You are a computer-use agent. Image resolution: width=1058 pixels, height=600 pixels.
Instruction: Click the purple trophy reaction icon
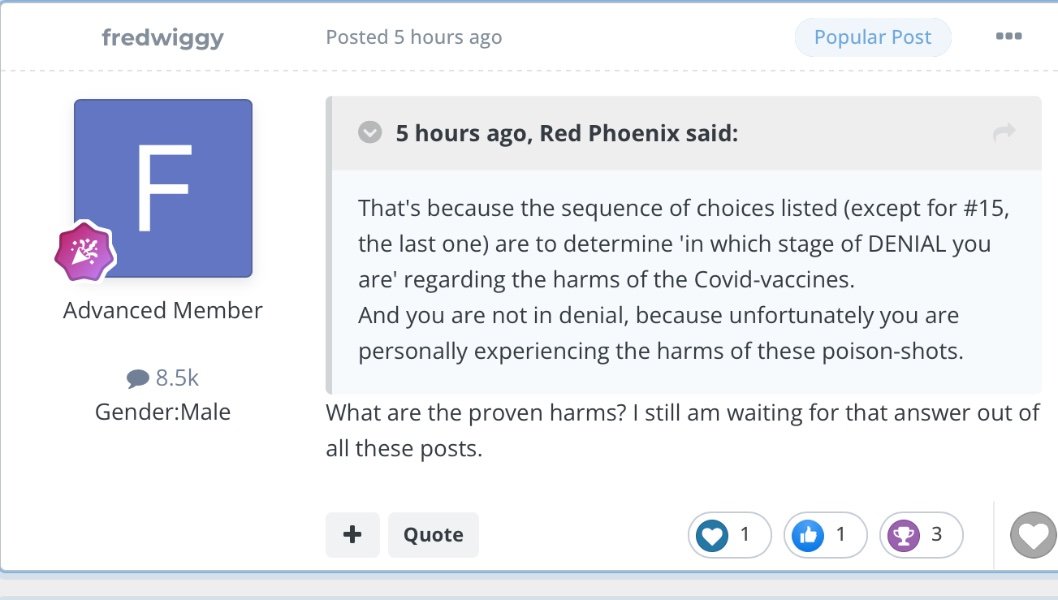903,536
